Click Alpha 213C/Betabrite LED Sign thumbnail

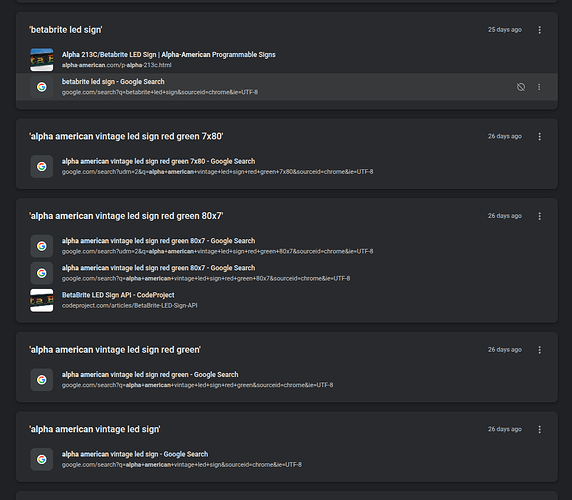pos(42,60)
